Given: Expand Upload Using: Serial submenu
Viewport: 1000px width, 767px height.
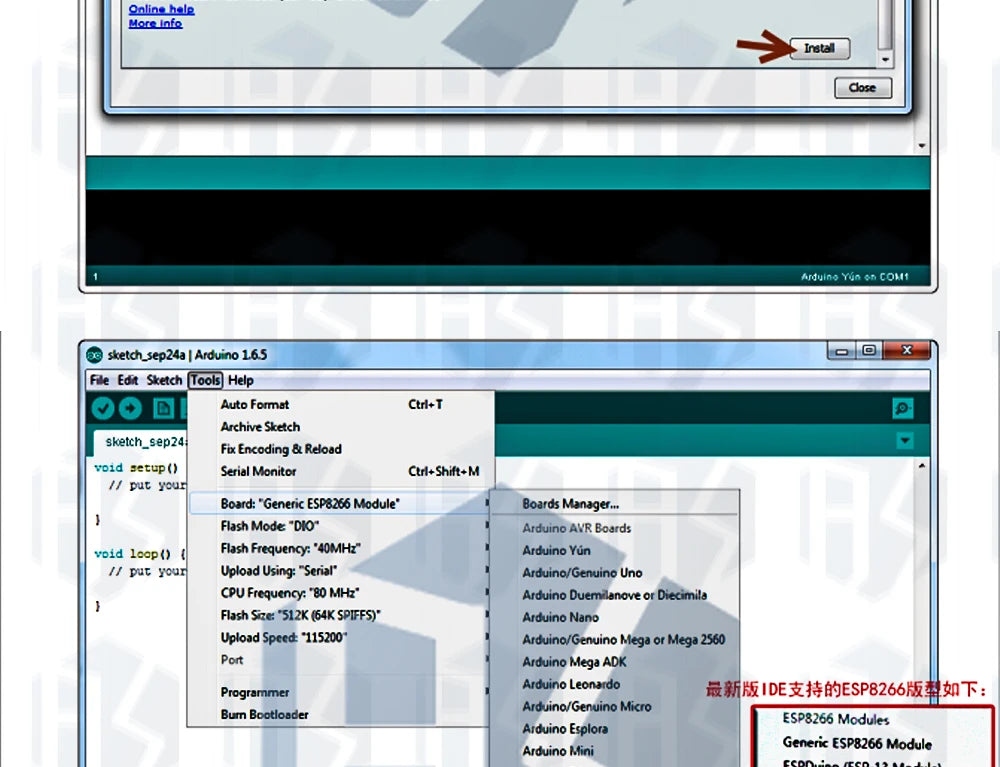Looking at the screenshot, I should (x=341, y=571).
